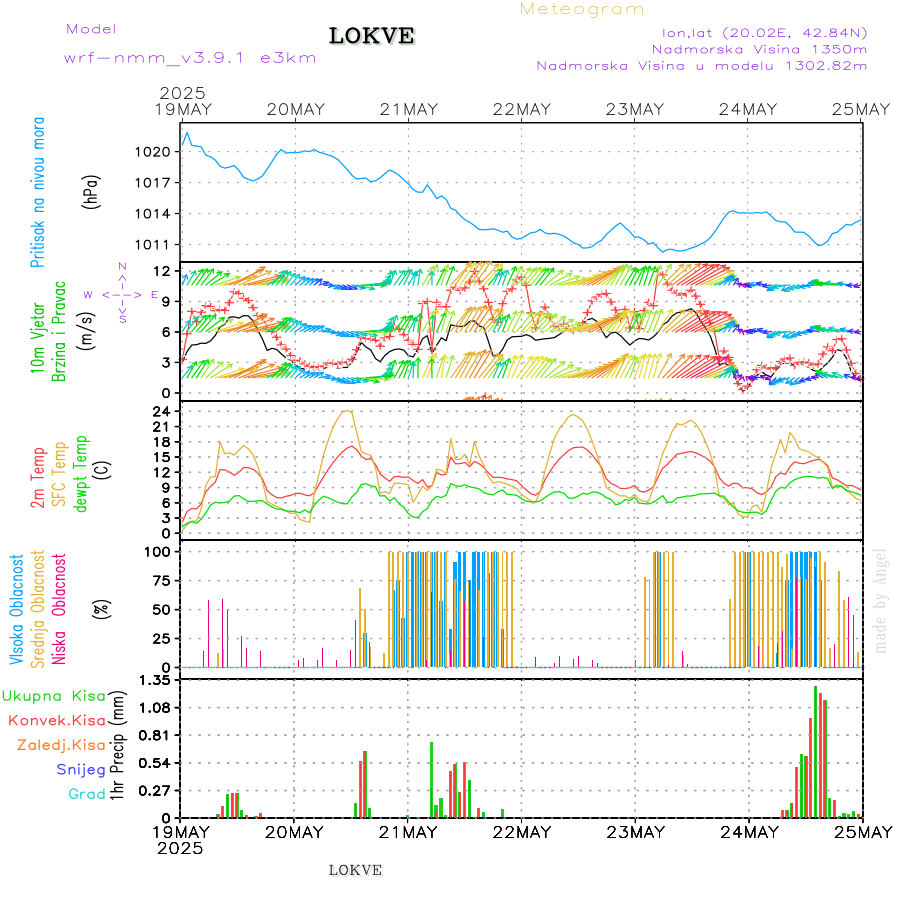Select the Nadmorska Visina u modelu text
Screen dimensions: 900x900
[701, 66]
